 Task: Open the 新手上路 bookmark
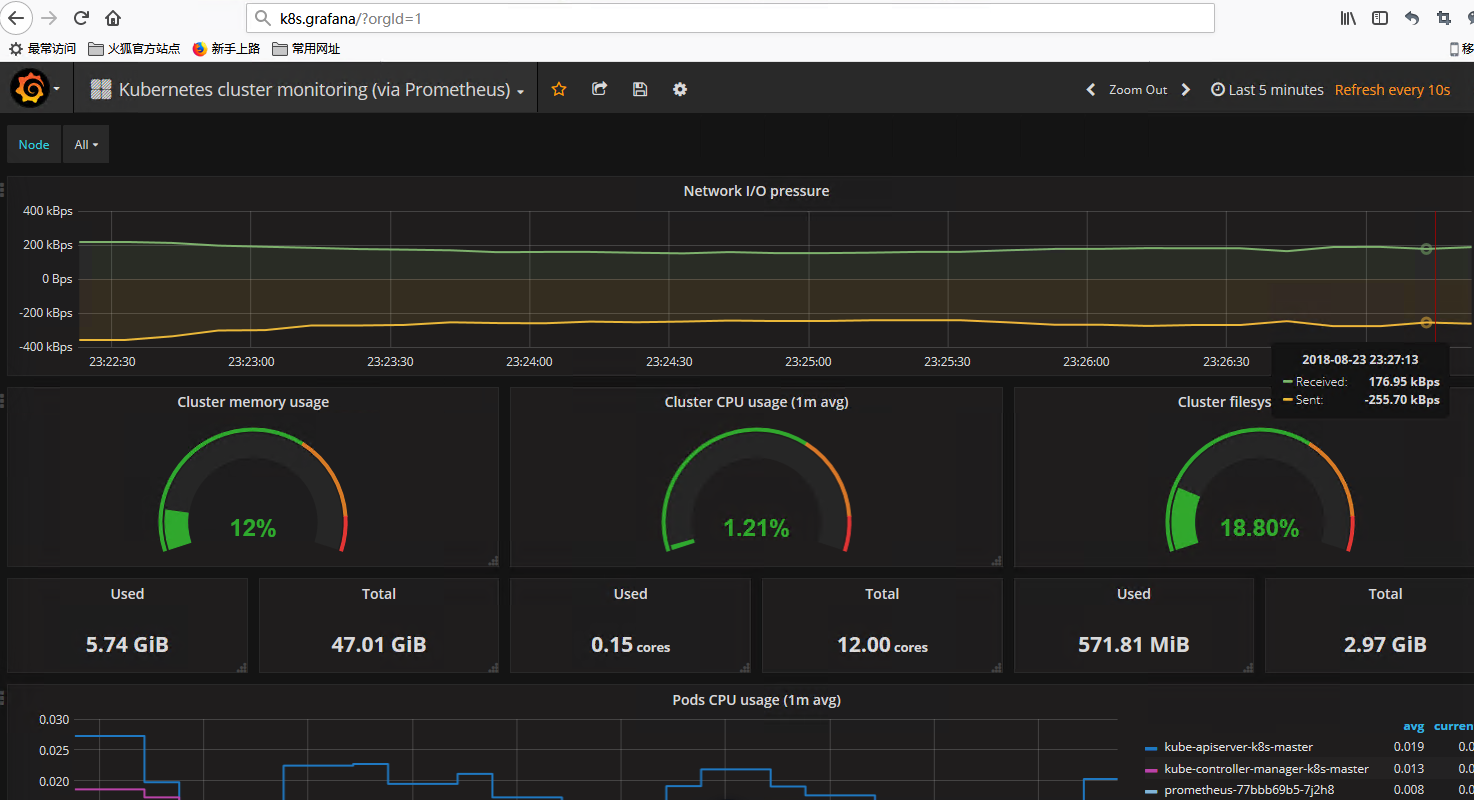(x=226, y=48)
